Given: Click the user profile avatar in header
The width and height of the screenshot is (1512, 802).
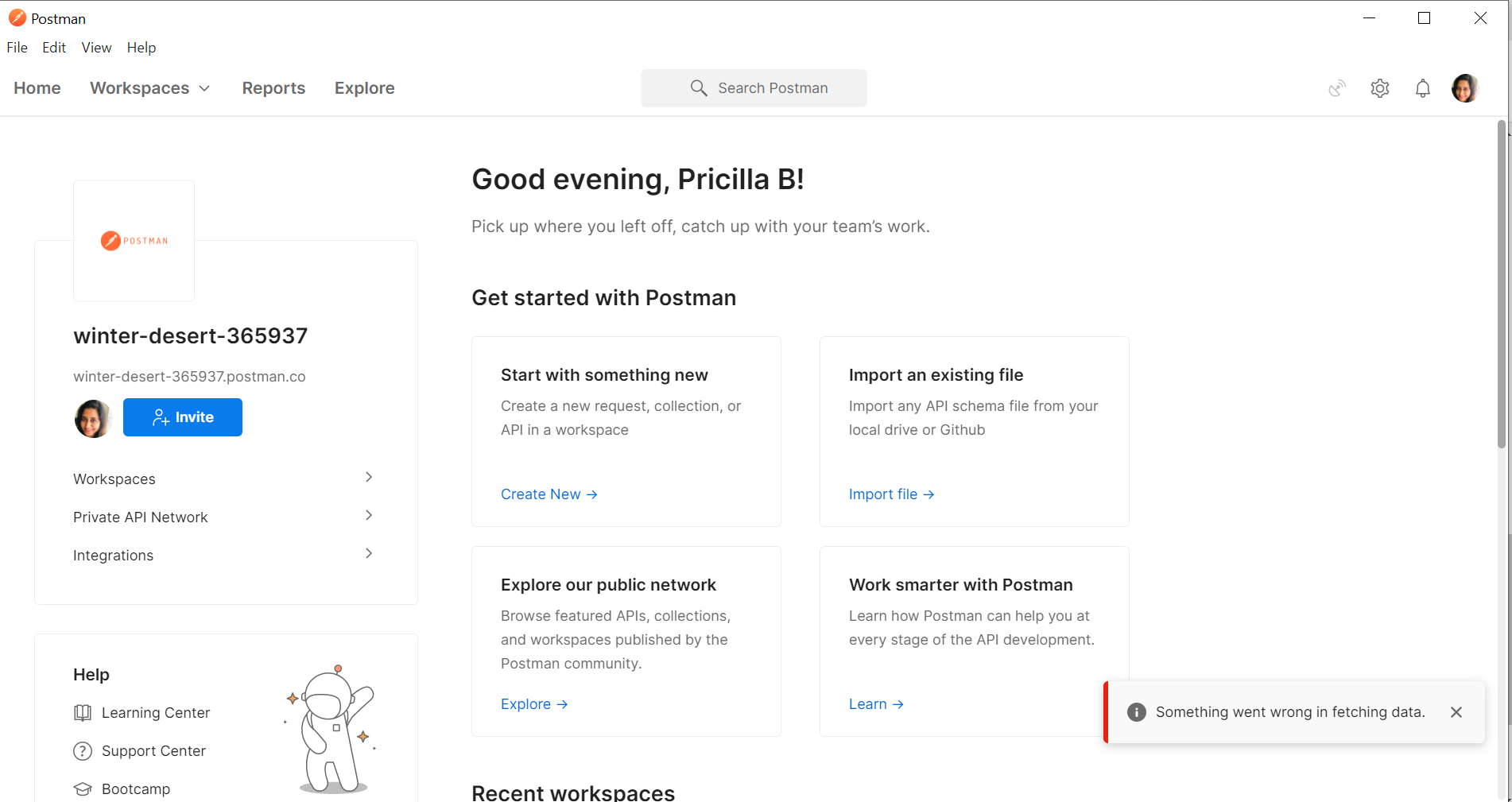Looking at the screenshot, I should [1465, 88].
